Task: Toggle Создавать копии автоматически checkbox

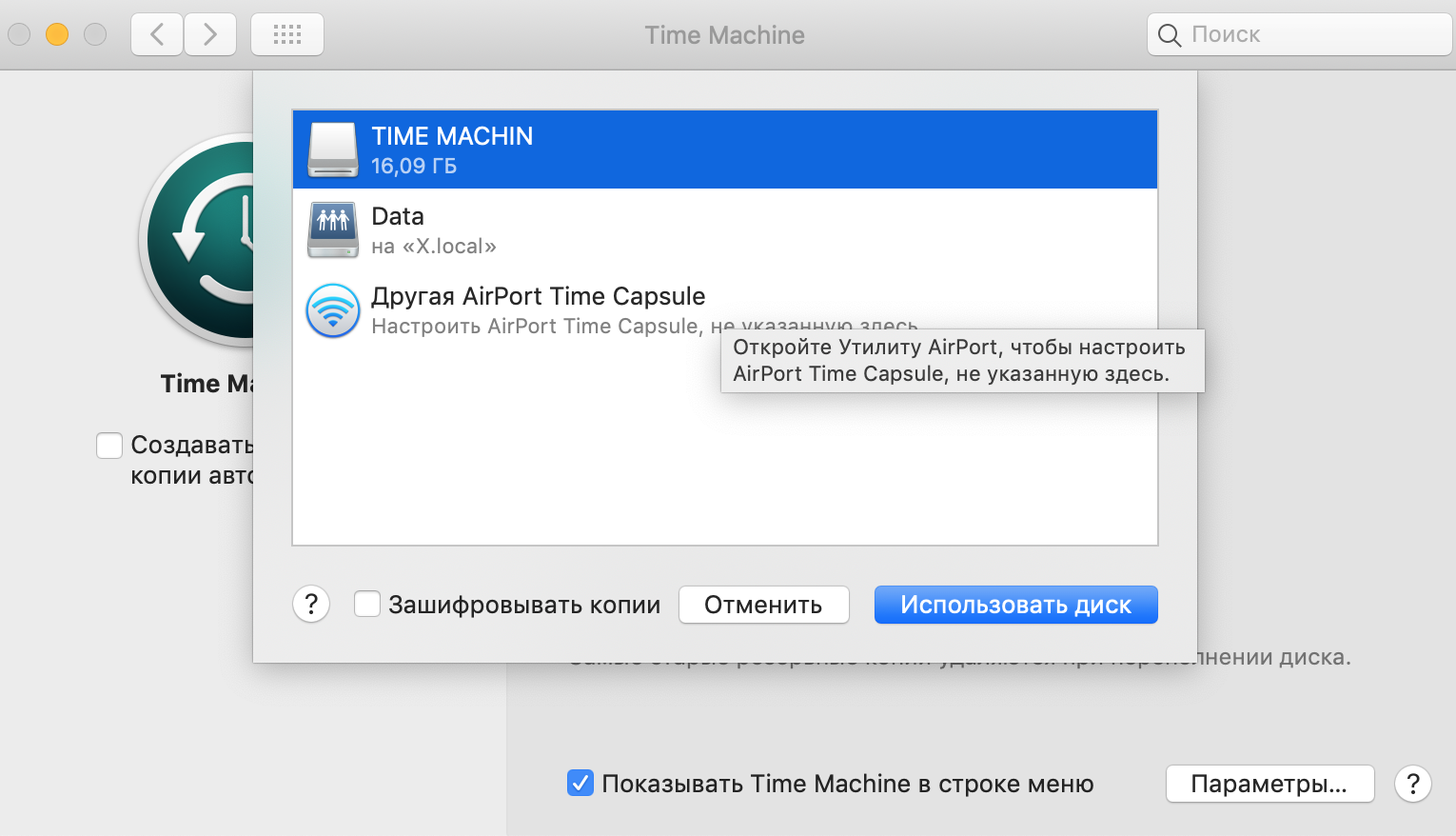Action: pos(109,446)
